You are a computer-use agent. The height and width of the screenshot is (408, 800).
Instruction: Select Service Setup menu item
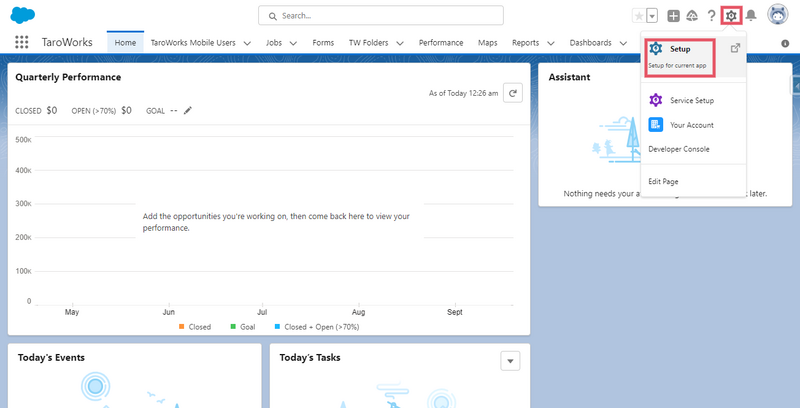[692, 100]
